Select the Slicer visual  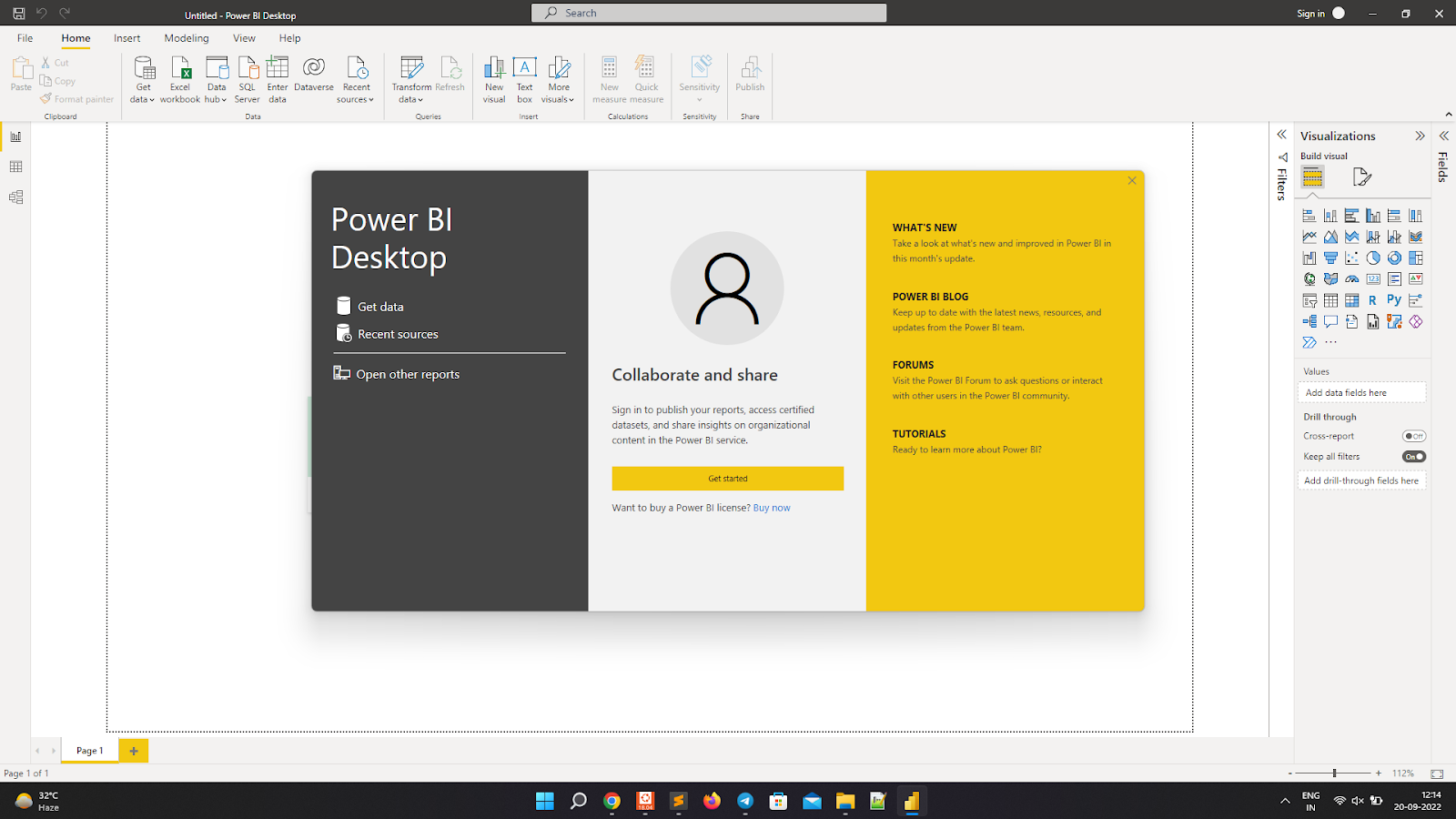tap(1309, 300)
